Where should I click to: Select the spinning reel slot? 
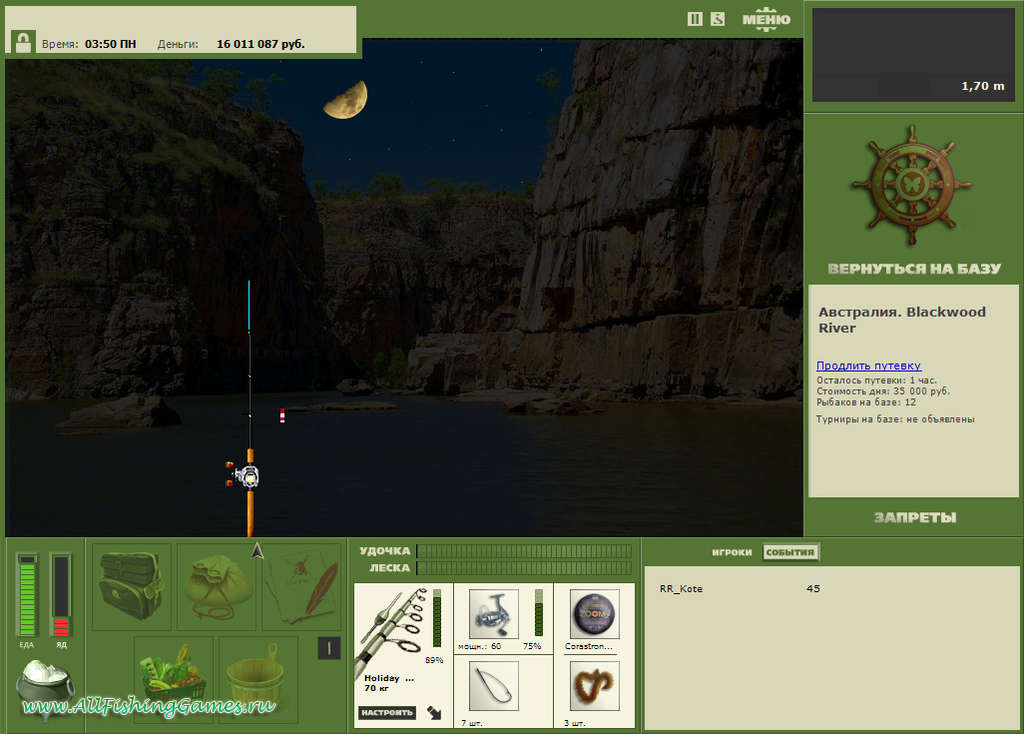click(494, 613)
